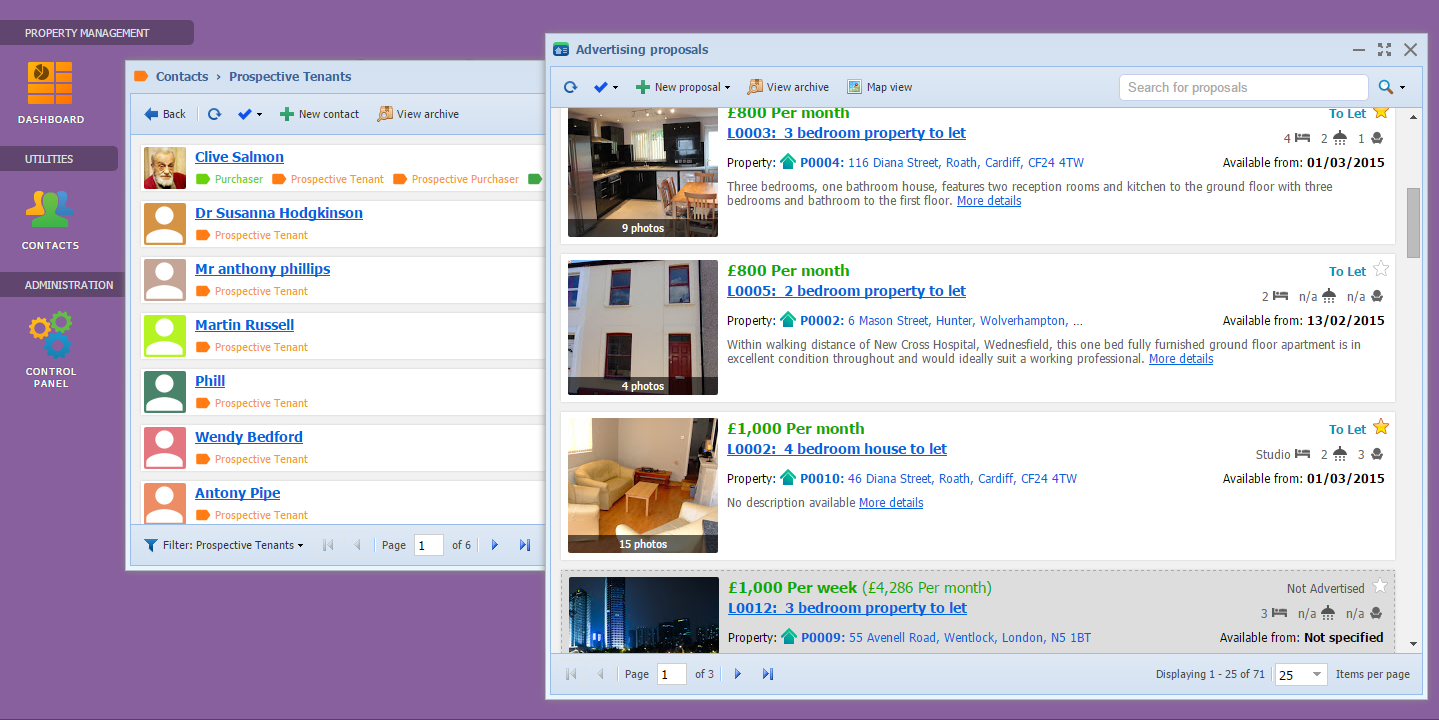Go to next page of proposals
Image resolution: width=1439 pixels, height=720 pixels.
coord(738,674)
